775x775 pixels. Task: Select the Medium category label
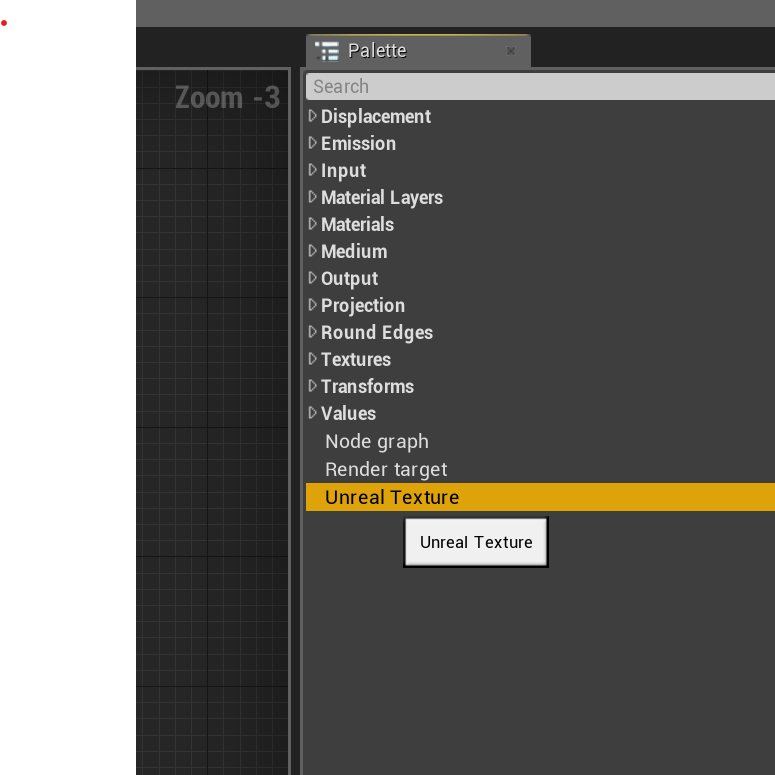[x=354, y=252]
